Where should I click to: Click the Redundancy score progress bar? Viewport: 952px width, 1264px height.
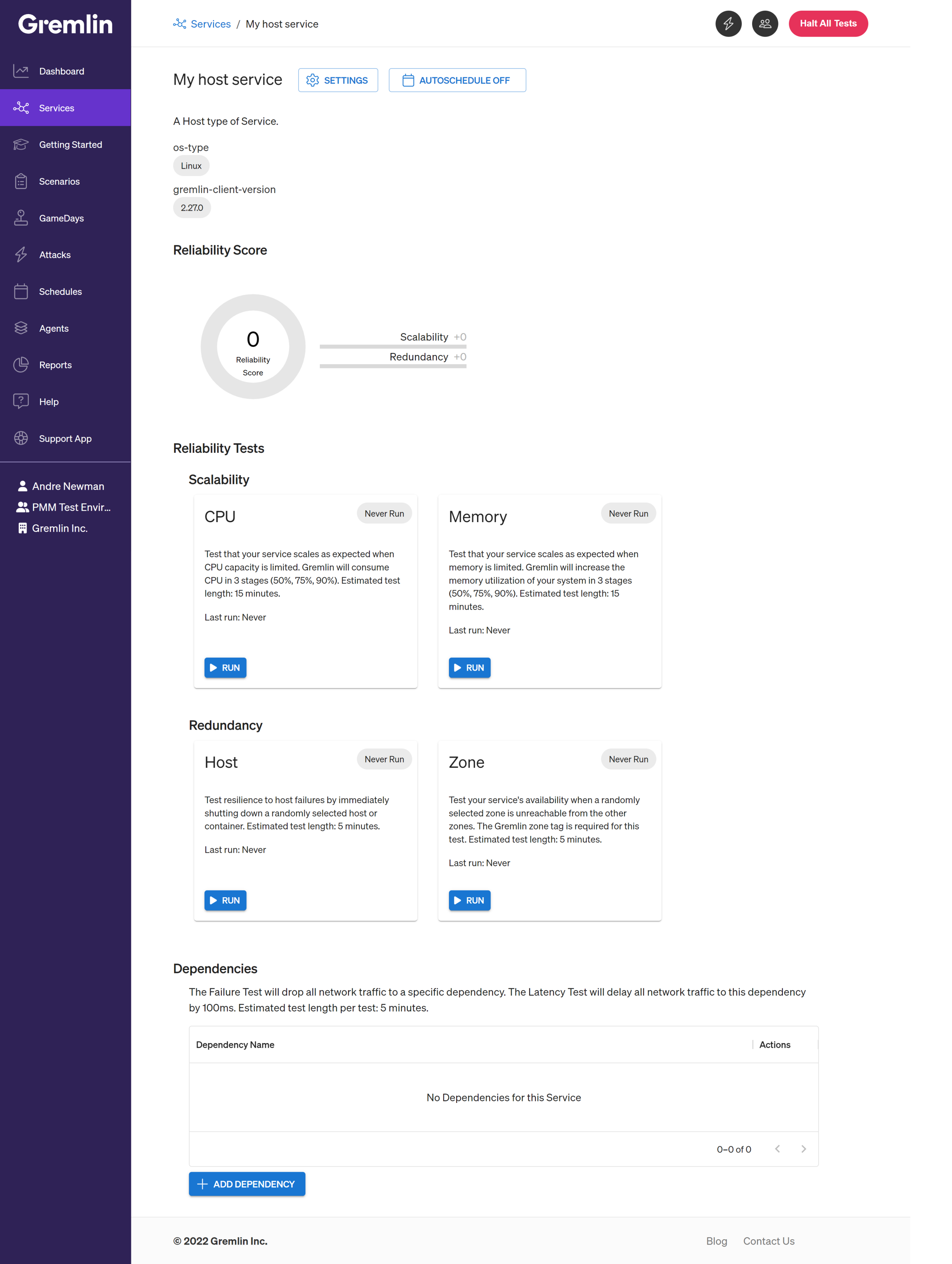[x=393, y=366]
